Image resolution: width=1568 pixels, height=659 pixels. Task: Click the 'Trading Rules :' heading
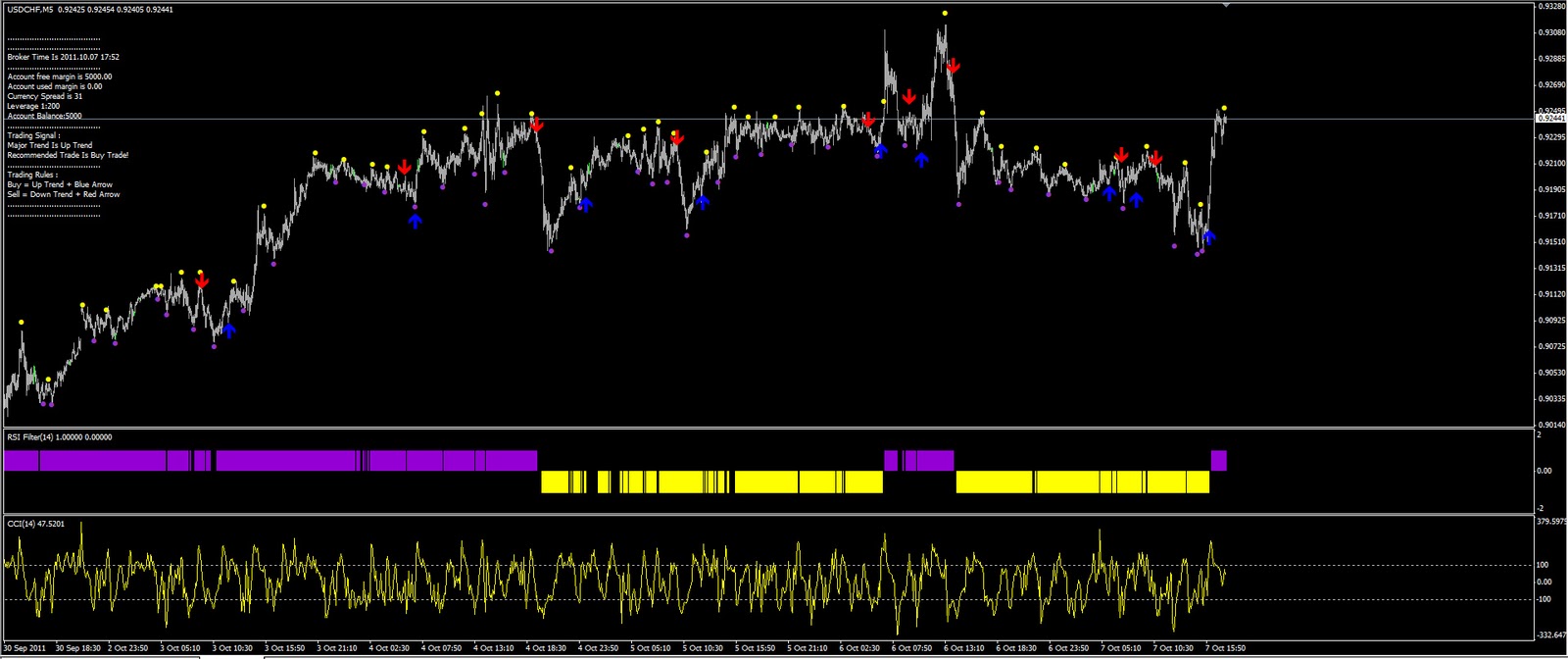32,175
